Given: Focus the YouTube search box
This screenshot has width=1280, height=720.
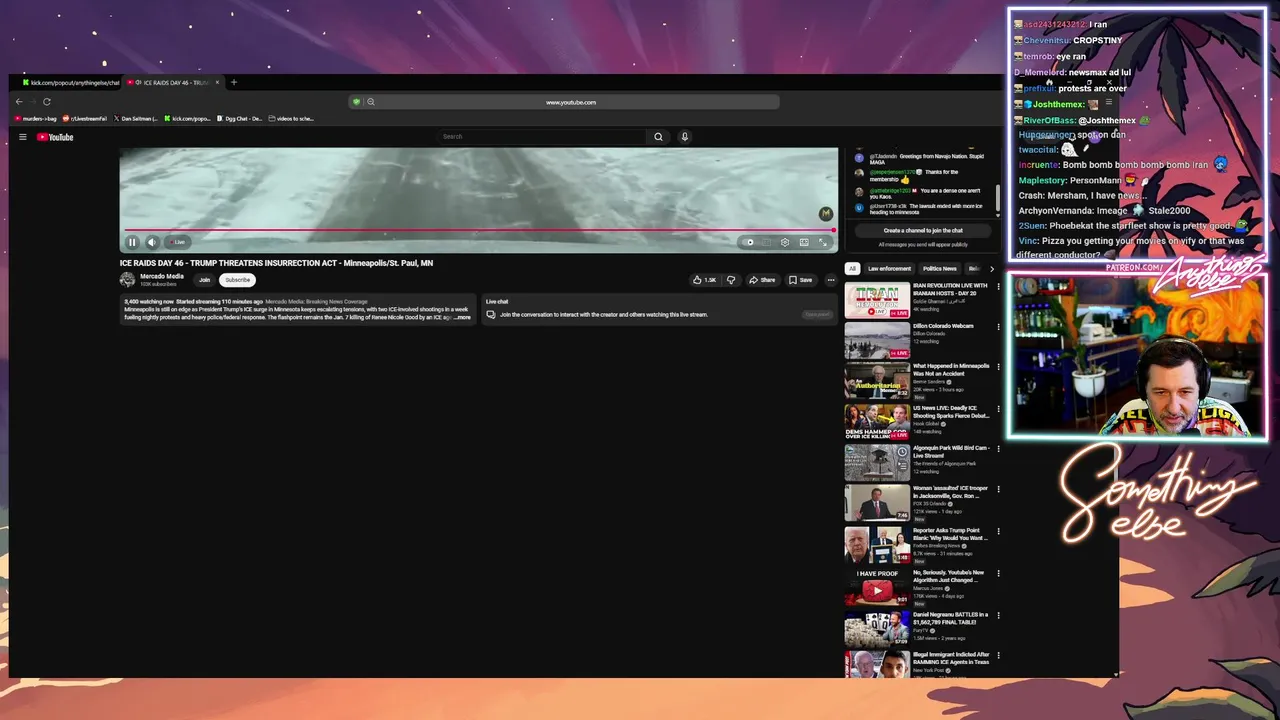Looking at the screenshot, I should click(541, 137).
